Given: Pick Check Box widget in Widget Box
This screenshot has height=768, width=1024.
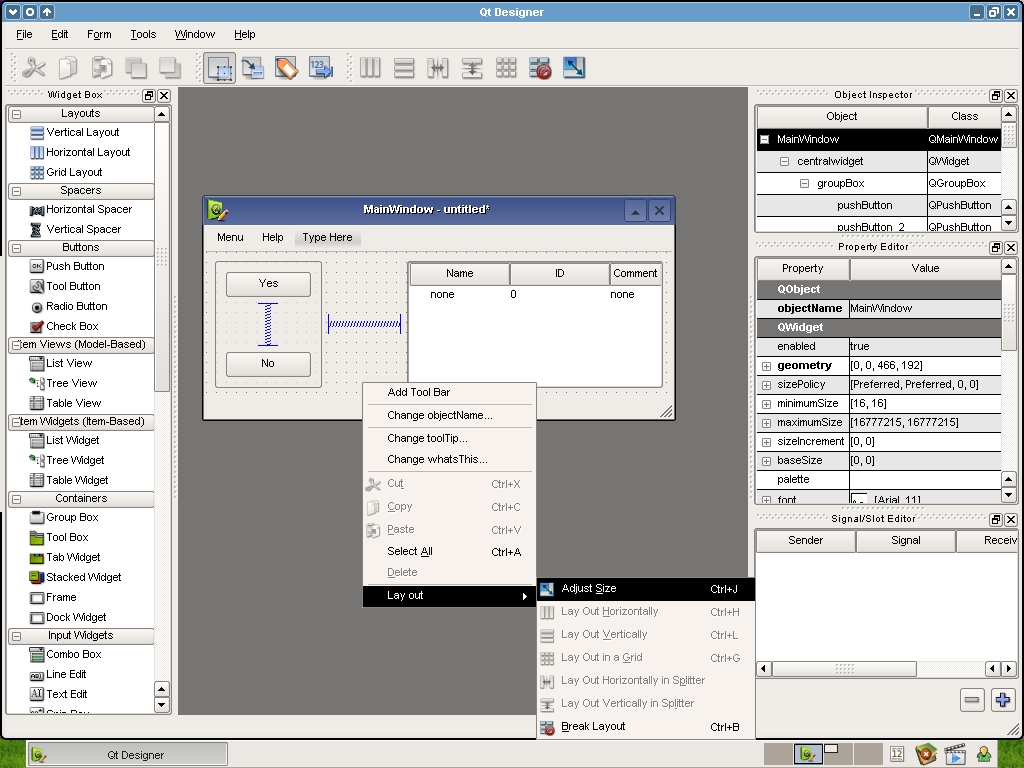Looking at the screenshot, I should point(65,327).
